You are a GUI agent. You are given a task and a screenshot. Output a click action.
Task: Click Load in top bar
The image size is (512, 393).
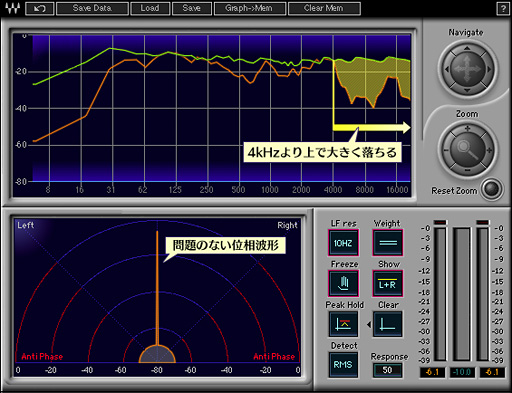click(150, 8)
